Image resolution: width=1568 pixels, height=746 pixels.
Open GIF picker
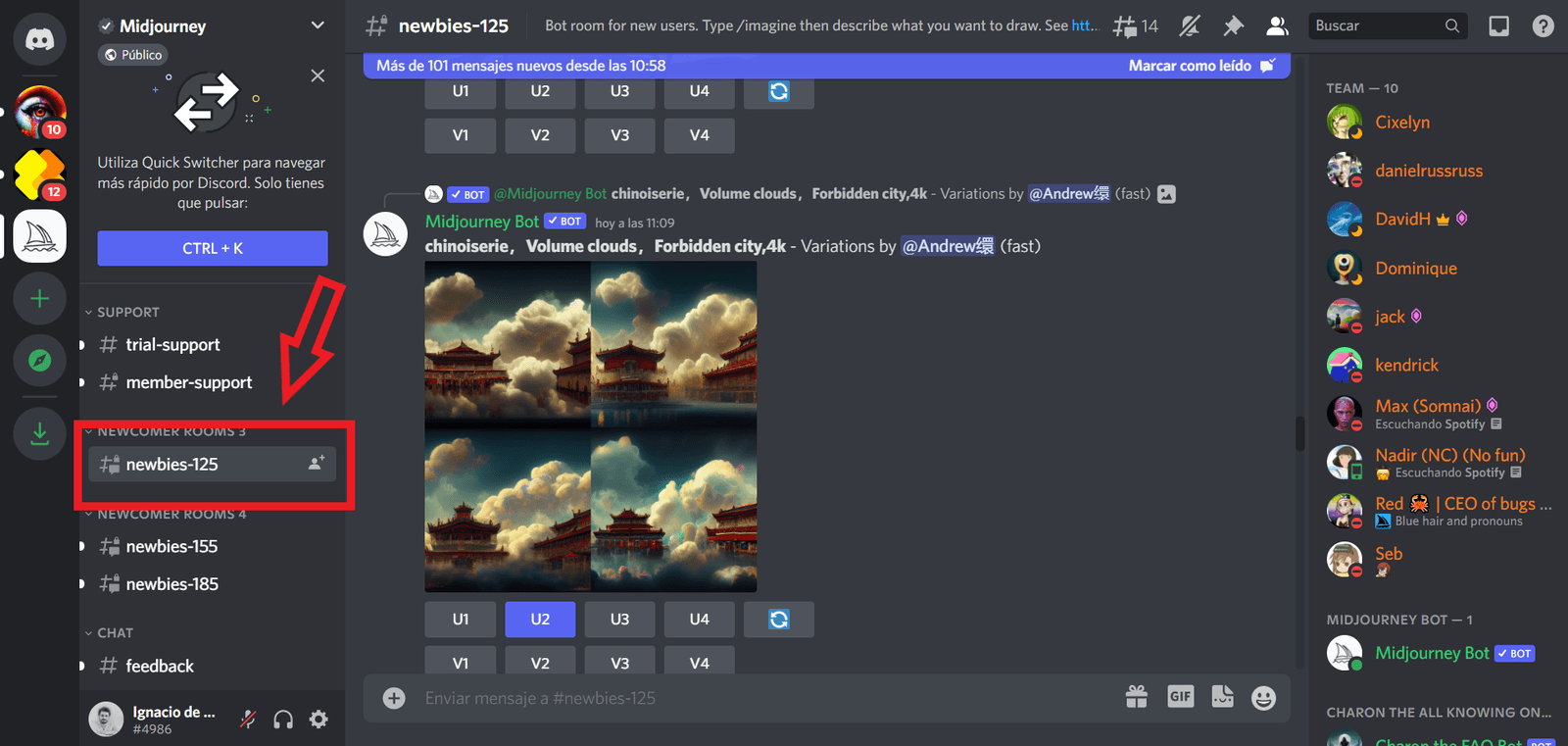1180,697
